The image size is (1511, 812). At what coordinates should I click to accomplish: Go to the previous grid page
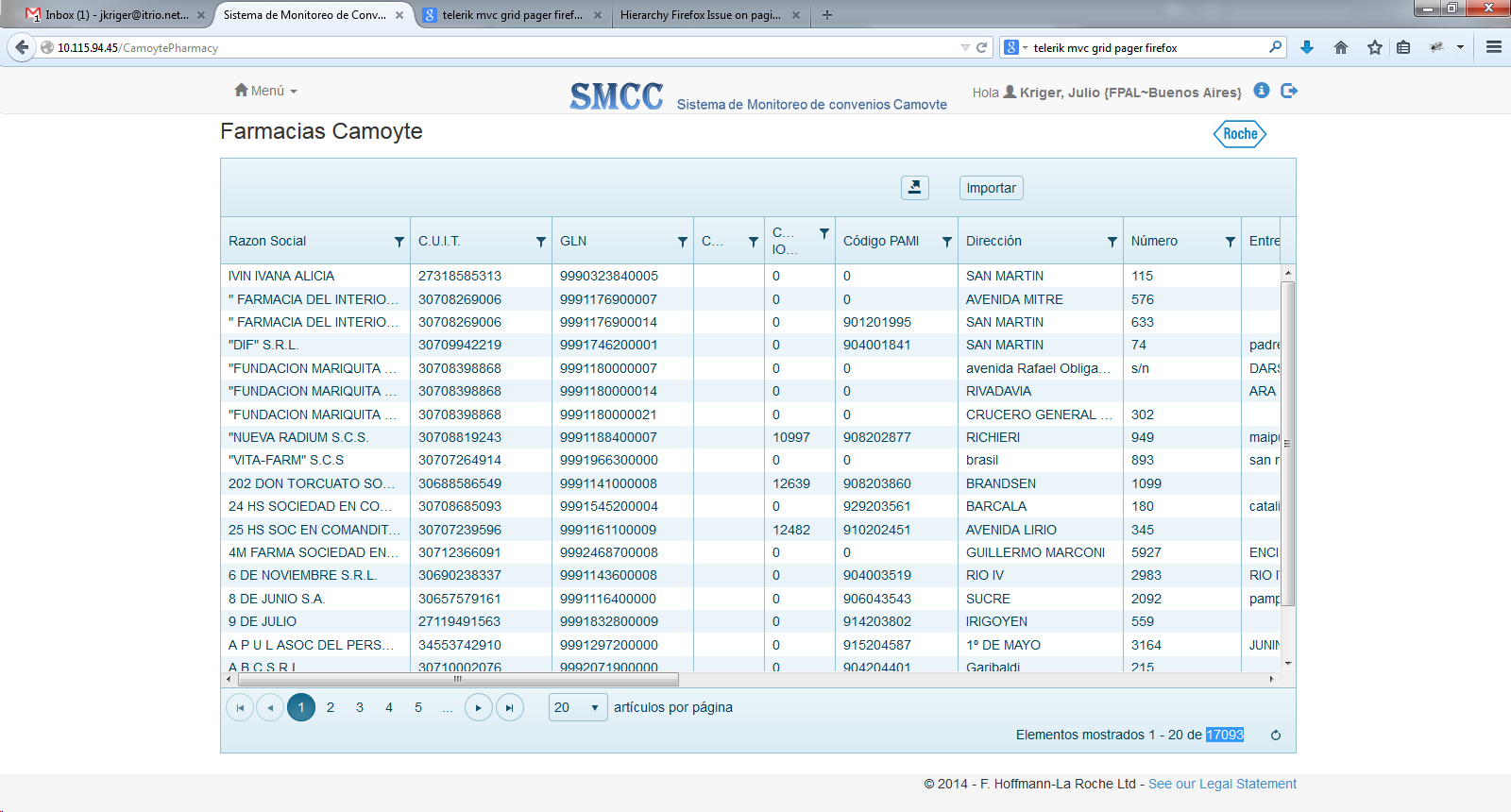[x=270, y=707]
